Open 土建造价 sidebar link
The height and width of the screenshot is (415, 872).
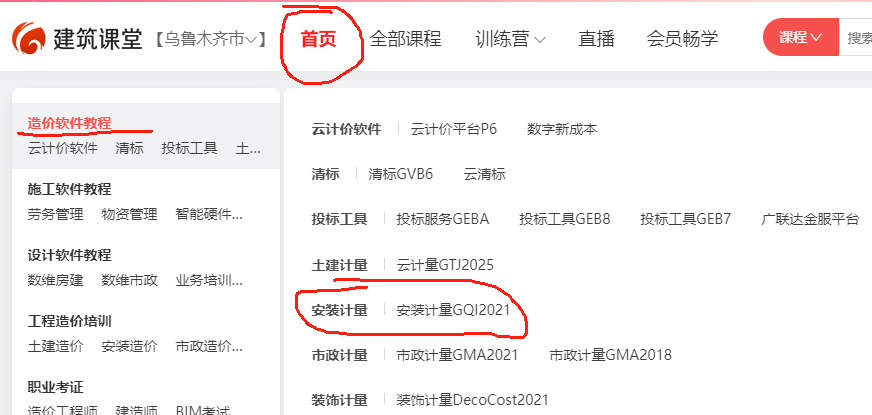pos(56,347)
